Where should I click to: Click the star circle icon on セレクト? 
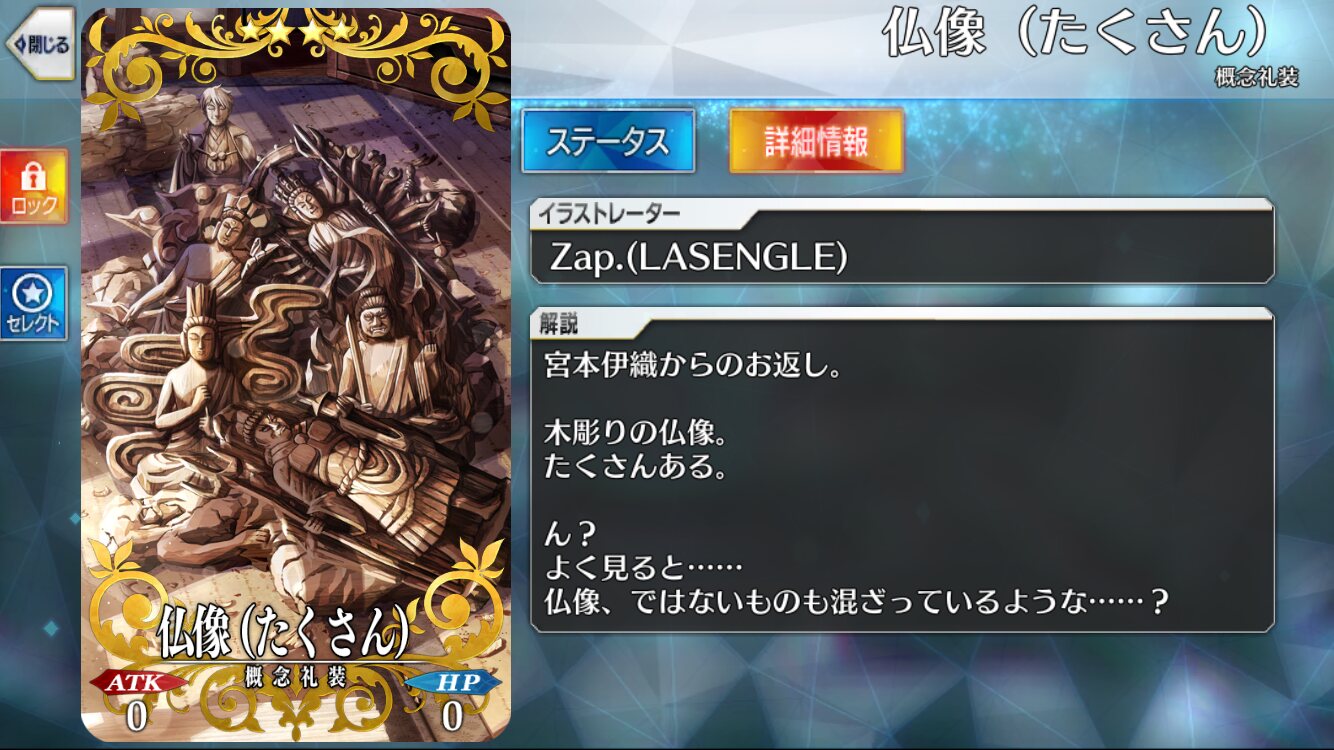click(34, 293)
